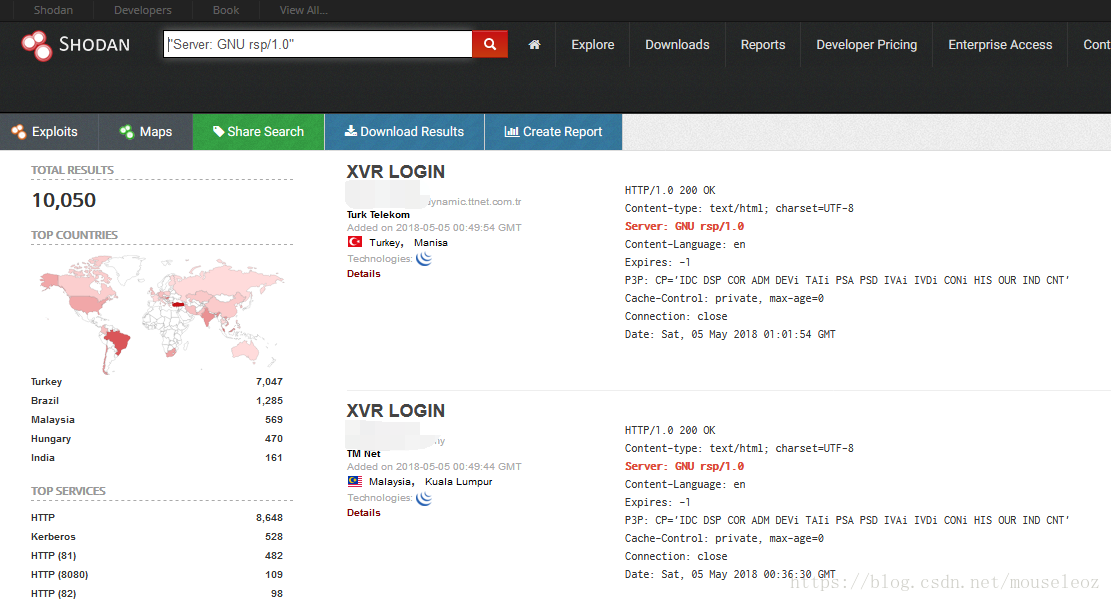The width and height of the screenshot is (1111, 602).
Task: Click the red search magnifier button
Action: coord(490,44)
